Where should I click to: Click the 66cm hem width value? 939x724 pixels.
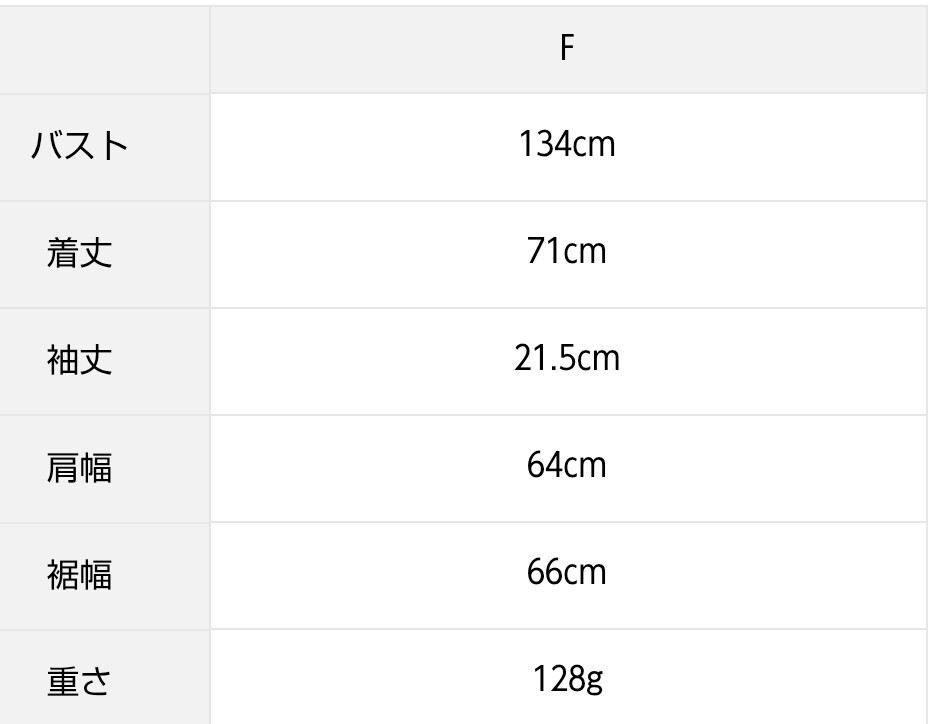[566, 572]
